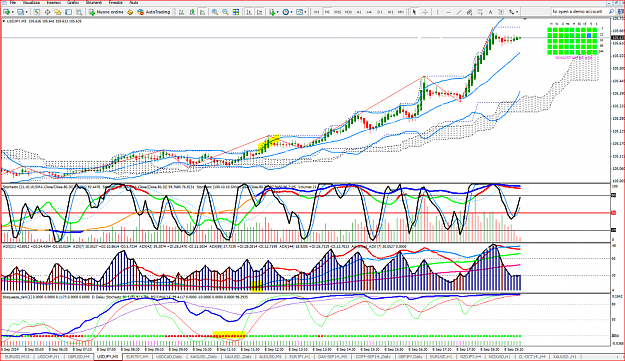Viewport: 625px width, 361px height.
Task: Launch MetaEditor from the toolbar
Action: [x=130, y=12]
